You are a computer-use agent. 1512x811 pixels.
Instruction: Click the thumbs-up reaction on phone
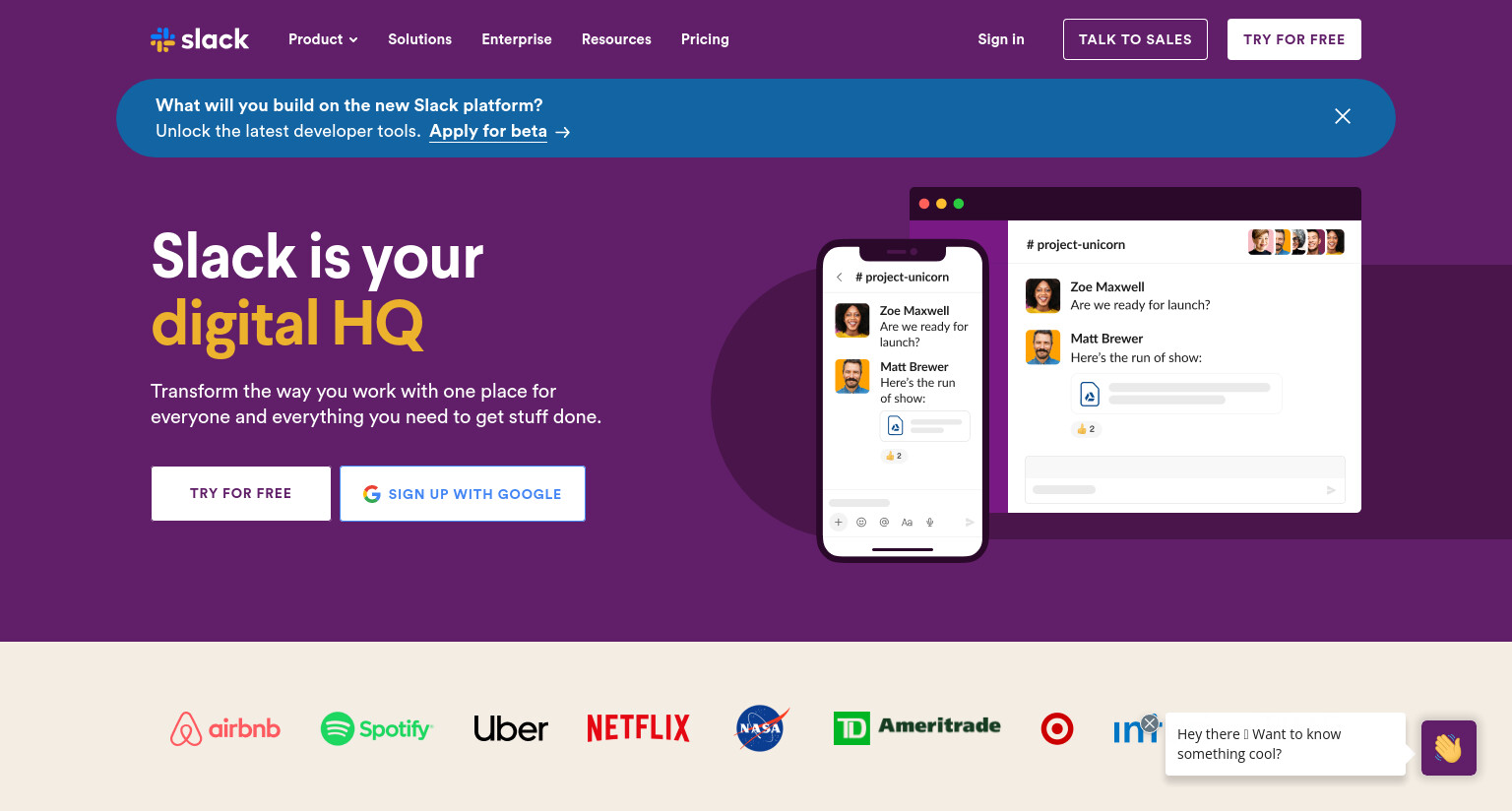pos(894,456)
